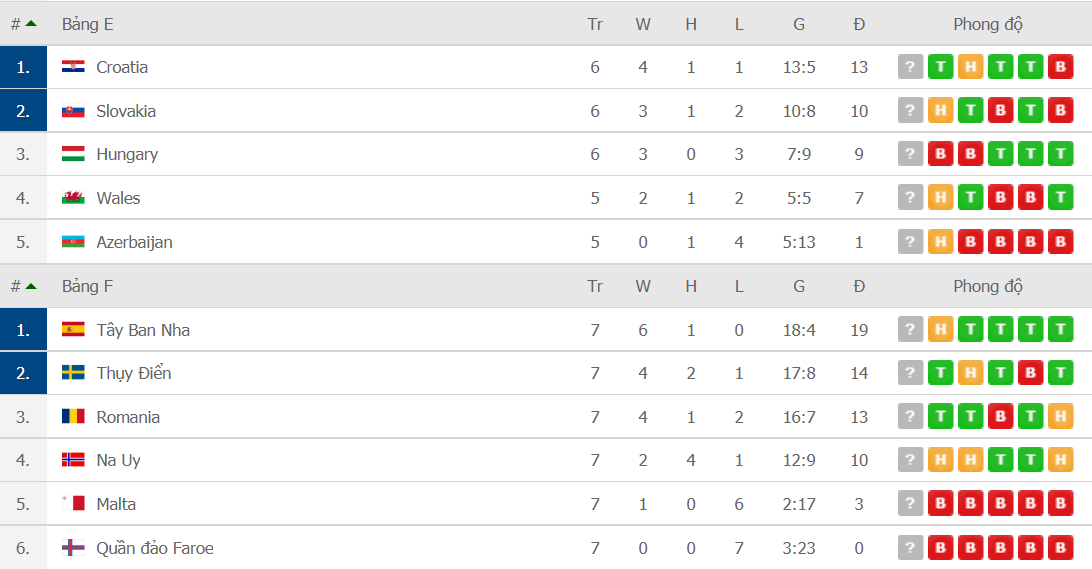This screenshot has height=570, width=1092.
Task: Click the Azerbaijan flag icon
Action: click(73, 242)
